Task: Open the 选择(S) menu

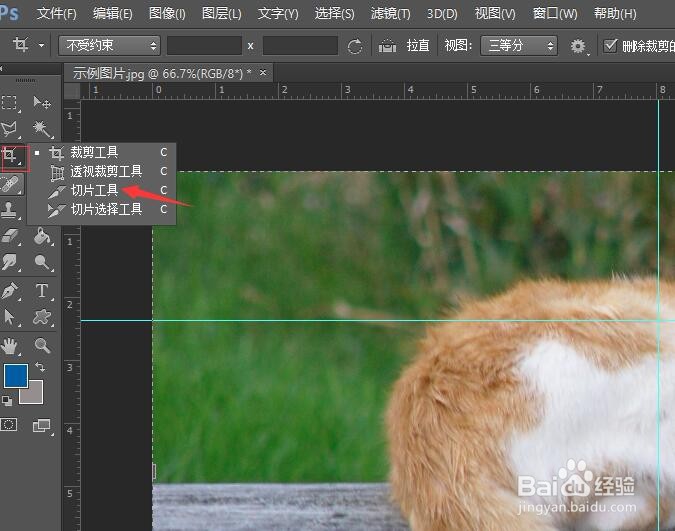Action: pyautogui.click(x=334, y=14)
